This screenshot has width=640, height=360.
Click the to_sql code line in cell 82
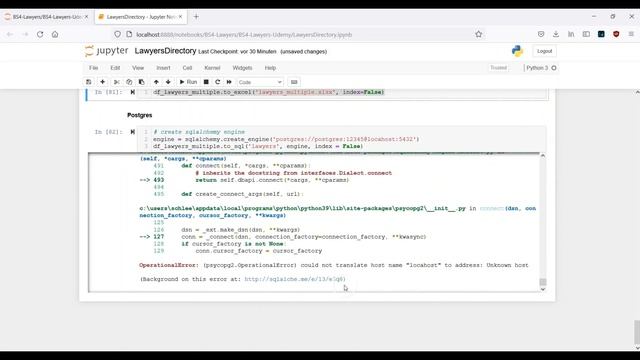(x=258, y=146)
